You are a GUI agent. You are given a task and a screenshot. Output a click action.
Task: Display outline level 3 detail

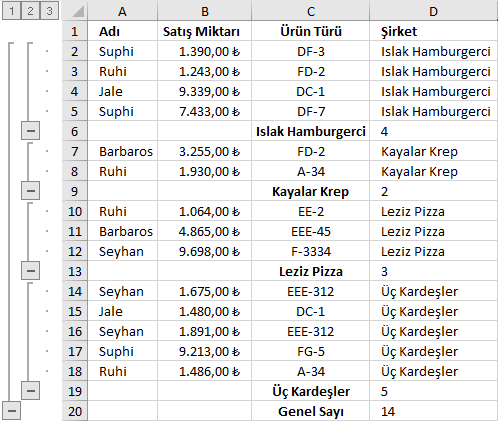[x=49, y=11]
